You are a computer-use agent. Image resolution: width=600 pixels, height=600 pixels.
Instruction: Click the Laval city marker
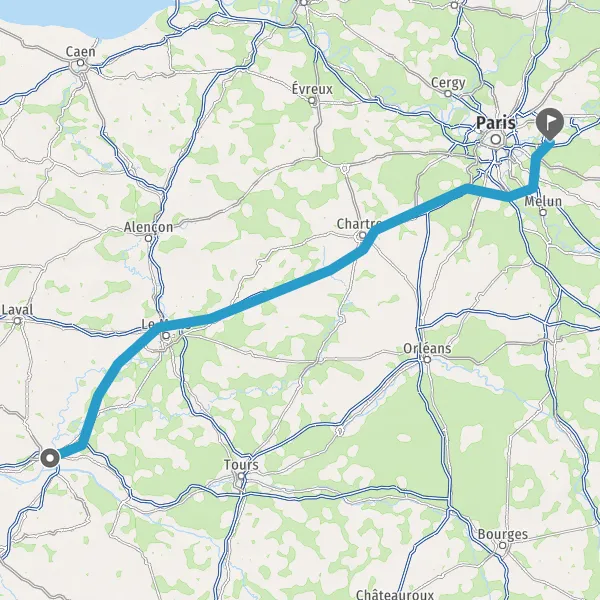[17, 321]
